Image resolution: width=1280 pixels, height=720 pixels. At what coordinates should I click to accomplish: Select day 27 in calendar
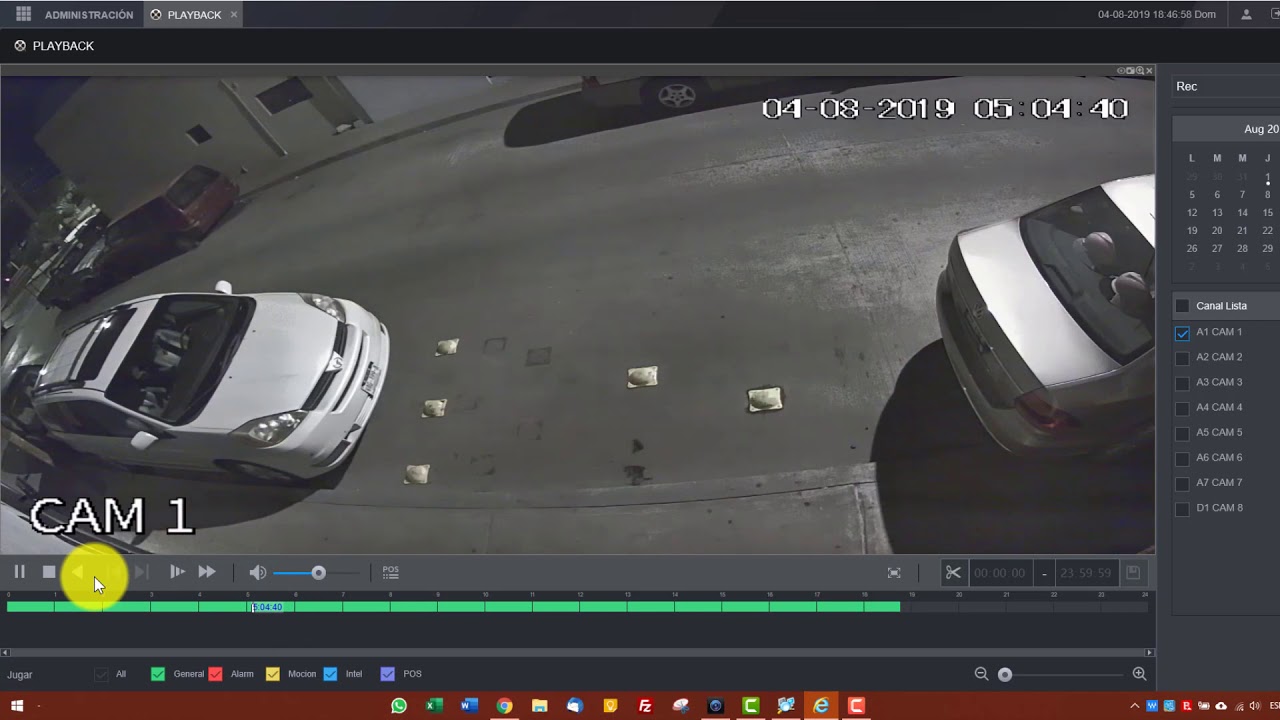pos(1217,249)
